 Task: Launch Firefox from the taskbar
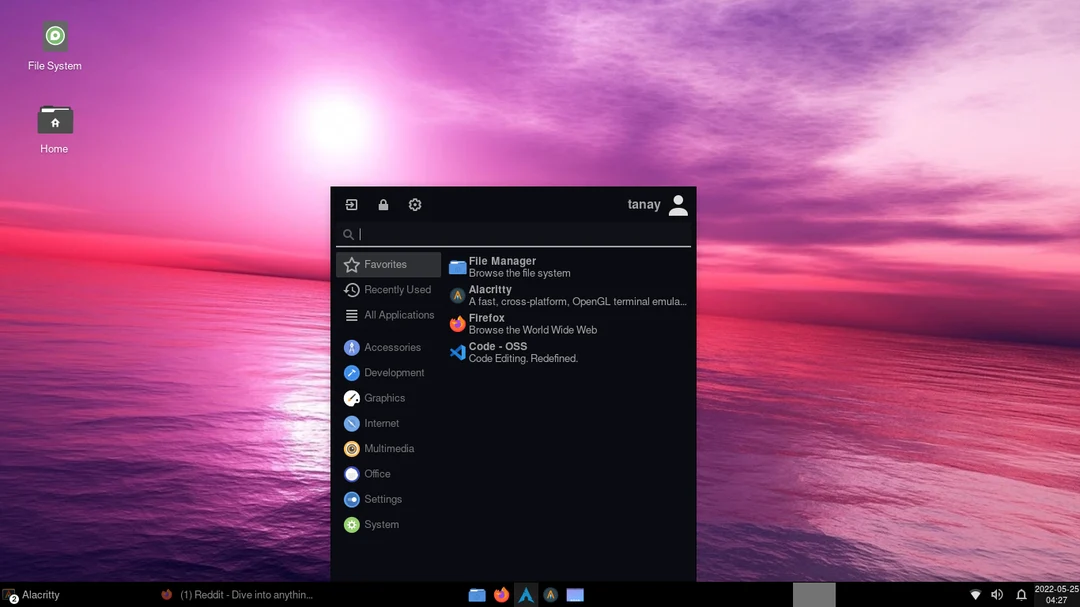pyautogui.click(x=500, y=594)
